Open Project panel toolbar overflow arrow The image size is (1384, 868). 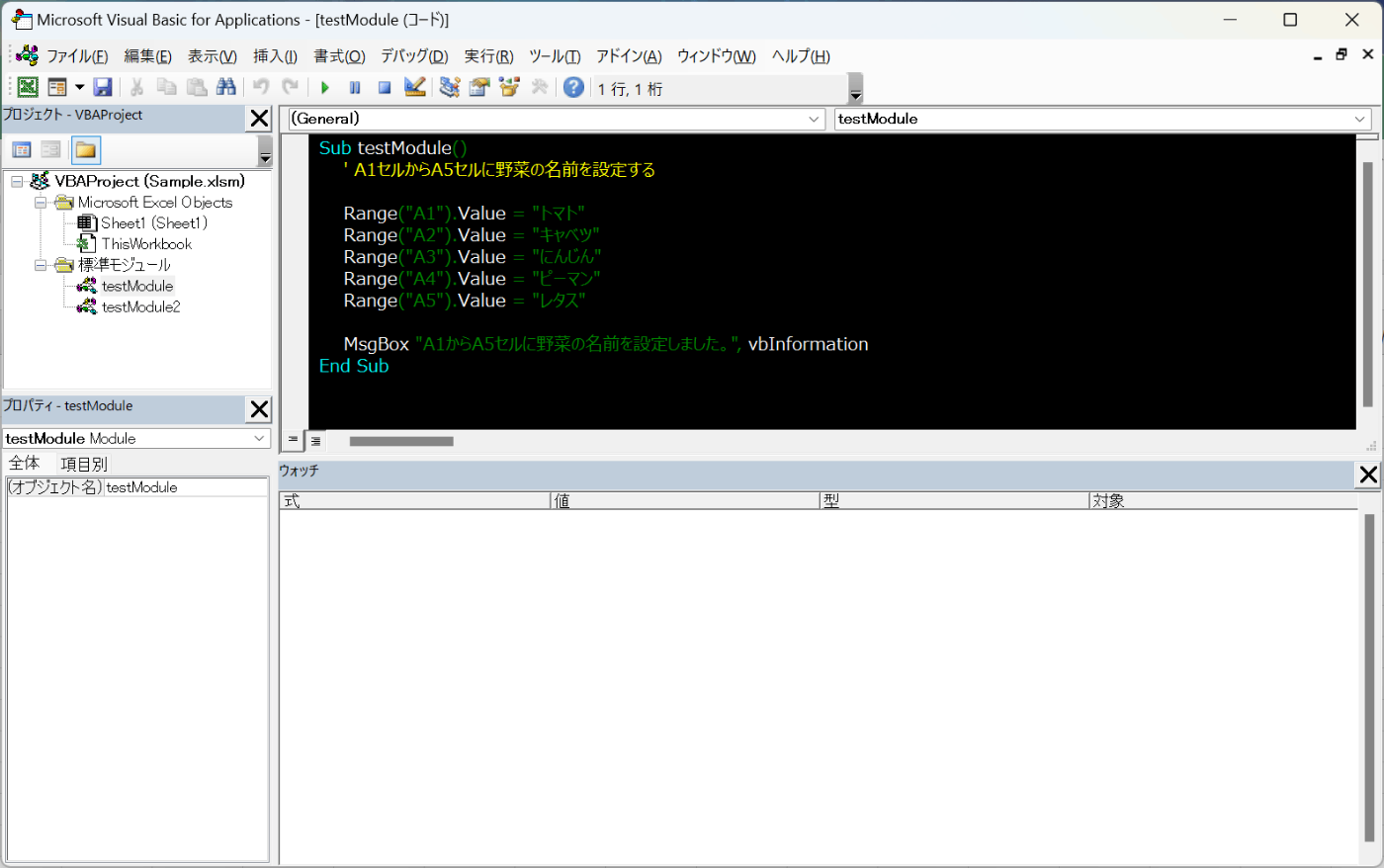(265, 151)
